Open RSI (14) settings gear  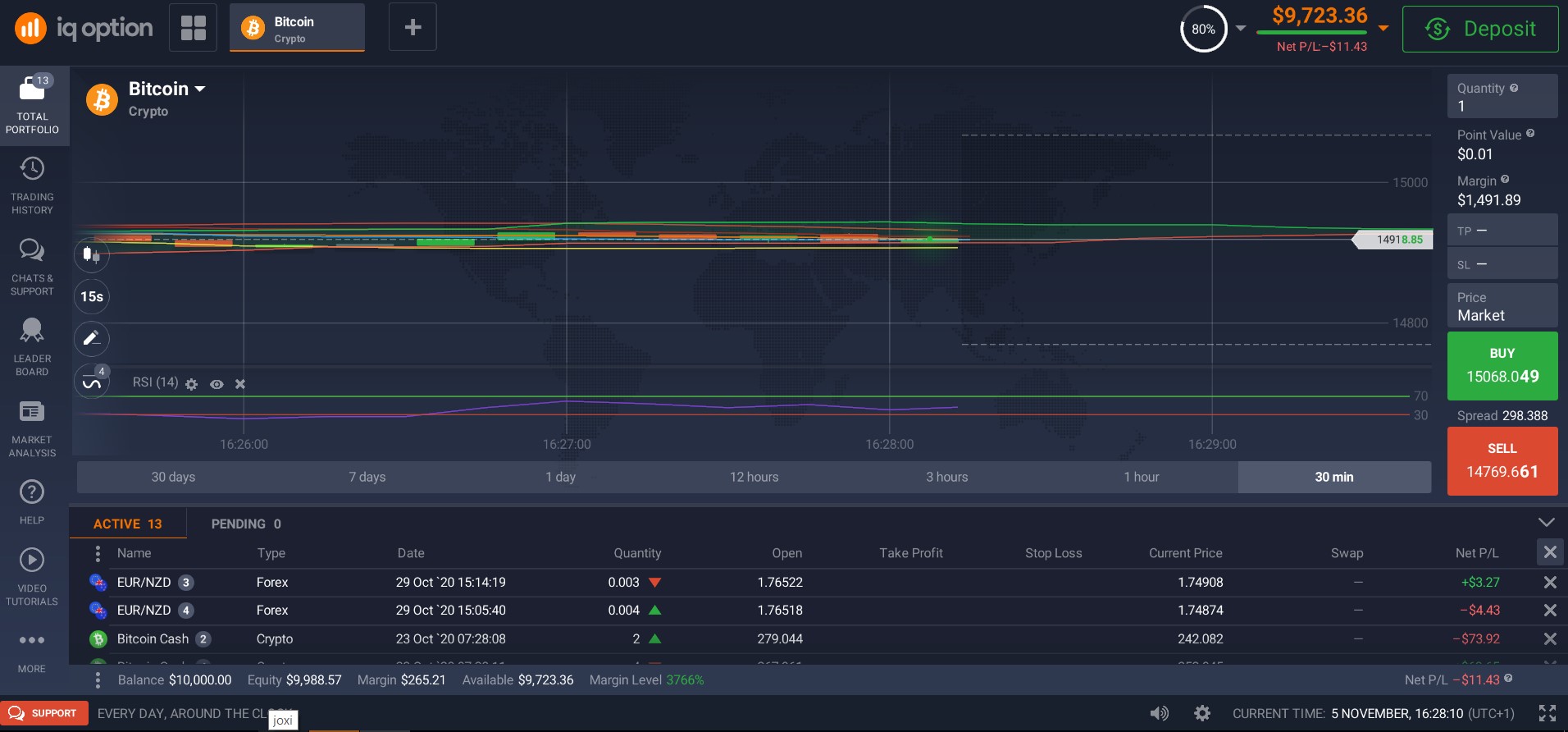tap(191, 384)
